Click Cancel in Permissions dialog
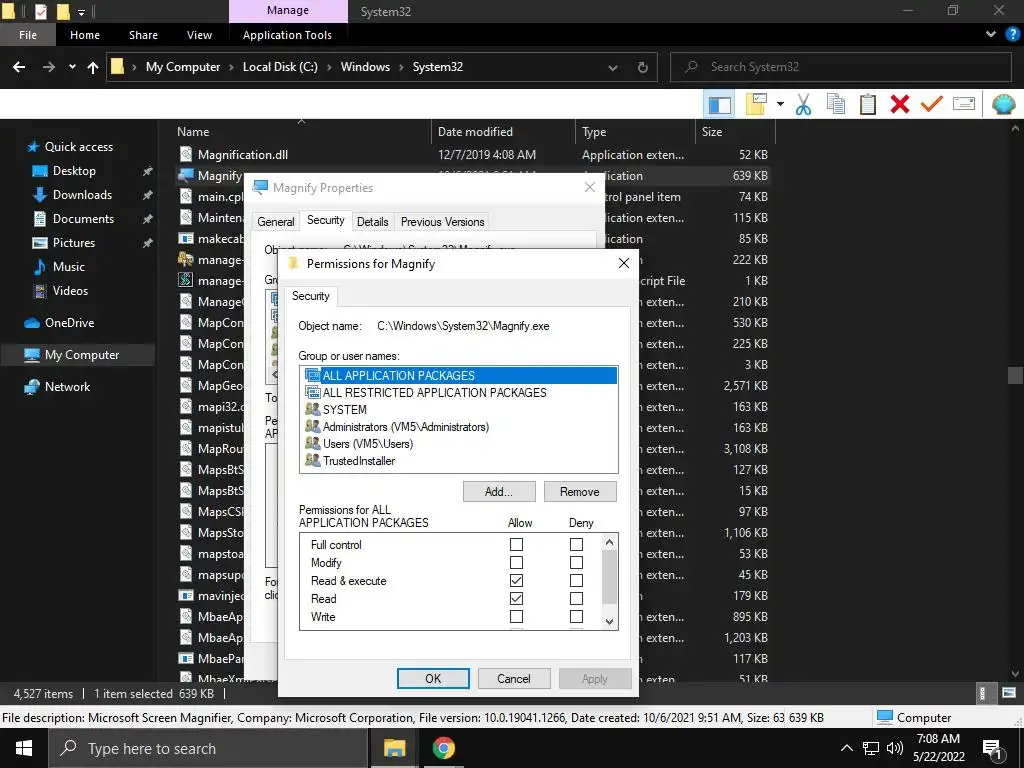Image resolution: width=1024 pixels, height=768 pixels. tap(513, 679)
